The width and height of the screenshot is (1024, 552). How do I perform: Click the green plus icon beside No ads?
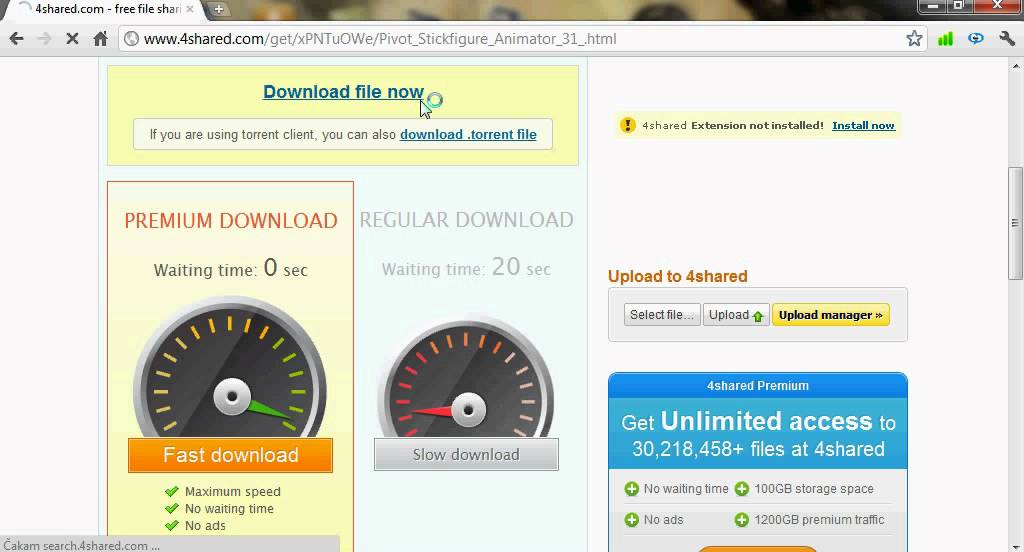point(632,520)
